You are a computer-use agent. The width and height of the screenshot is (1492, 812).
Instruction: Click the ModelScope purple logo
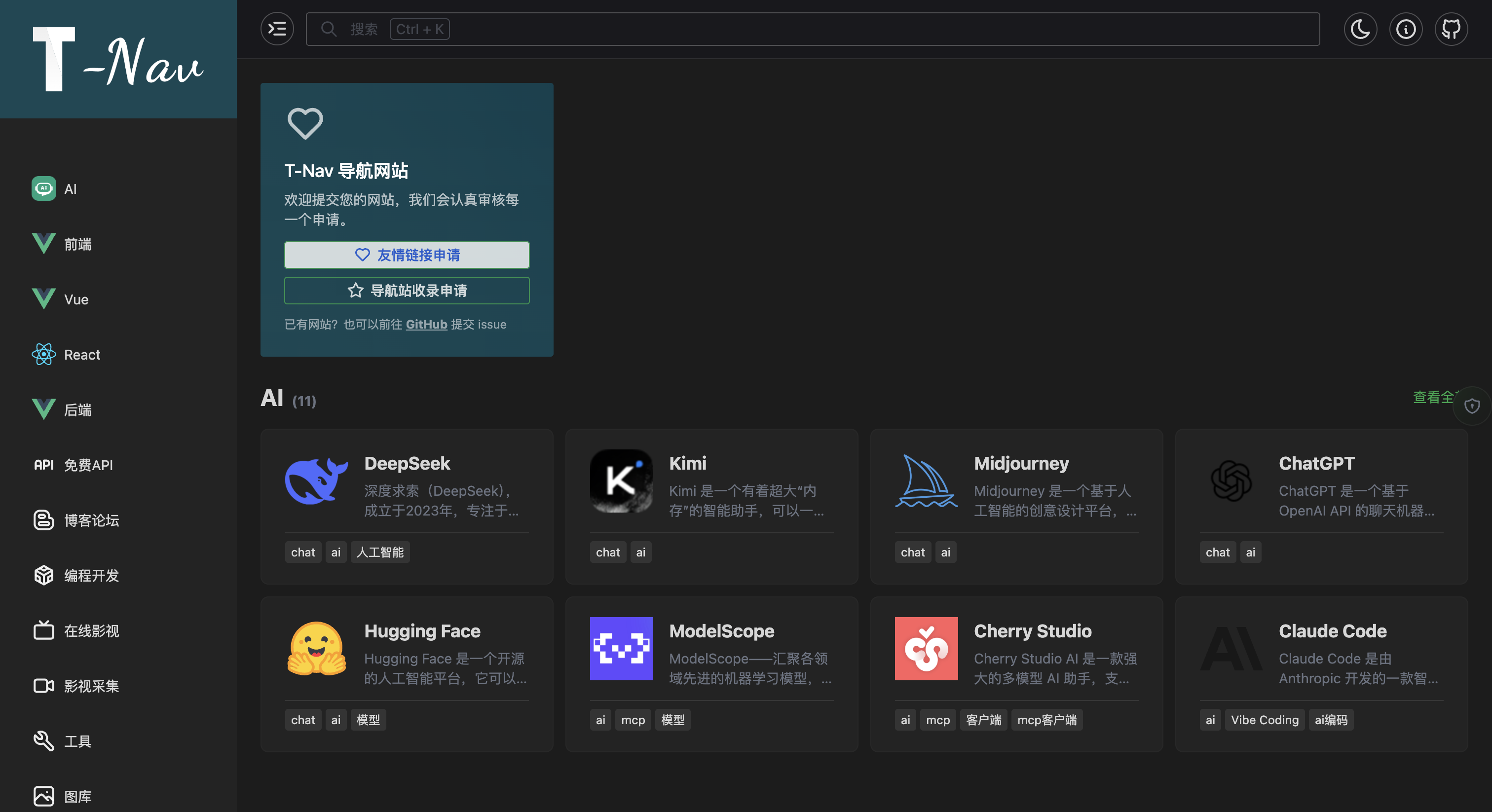pos(621,648)
